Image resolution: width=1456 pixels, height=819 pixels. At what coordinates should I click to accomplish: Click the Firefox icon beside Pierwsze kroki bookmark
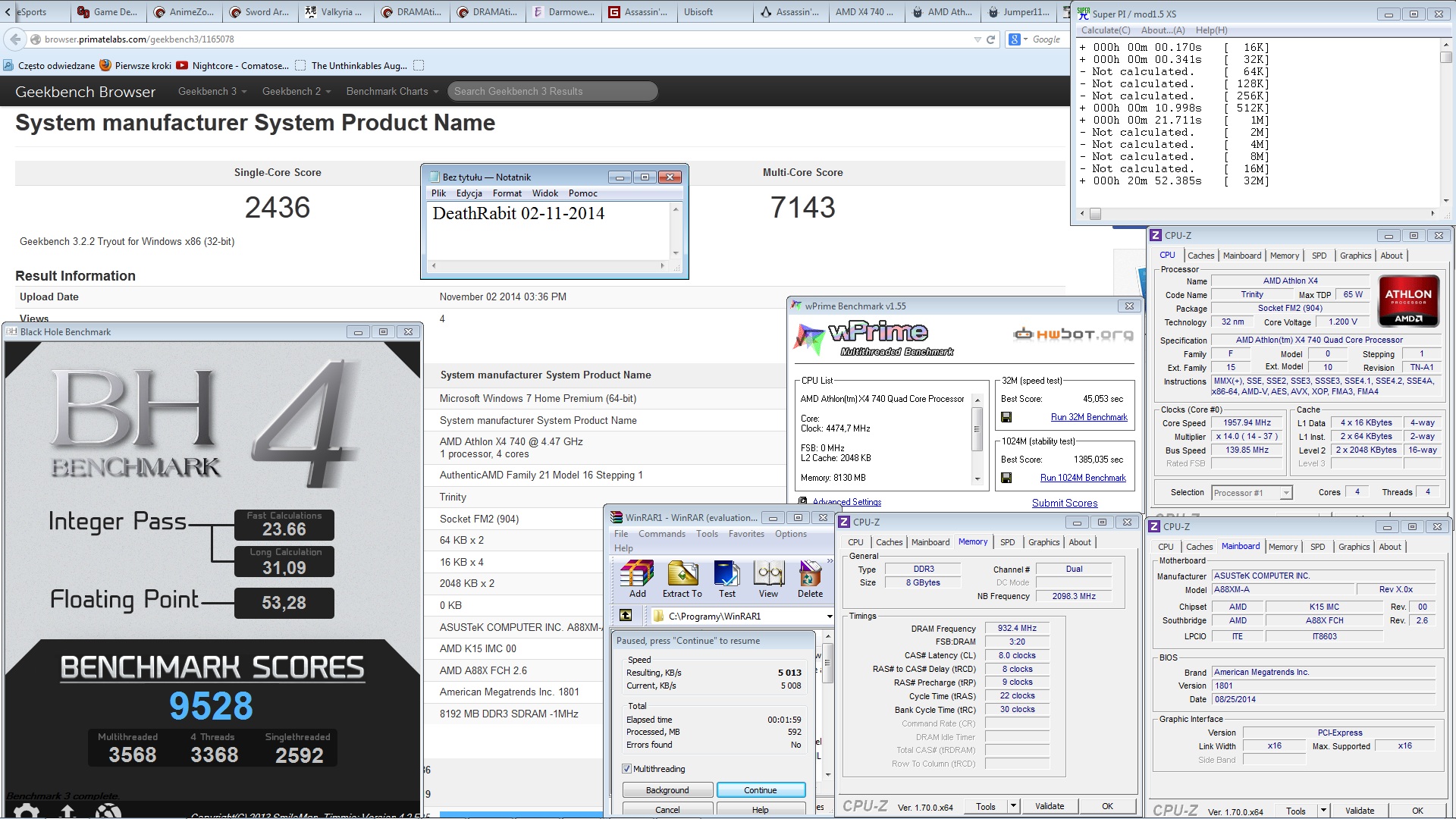tap(105, 65)
